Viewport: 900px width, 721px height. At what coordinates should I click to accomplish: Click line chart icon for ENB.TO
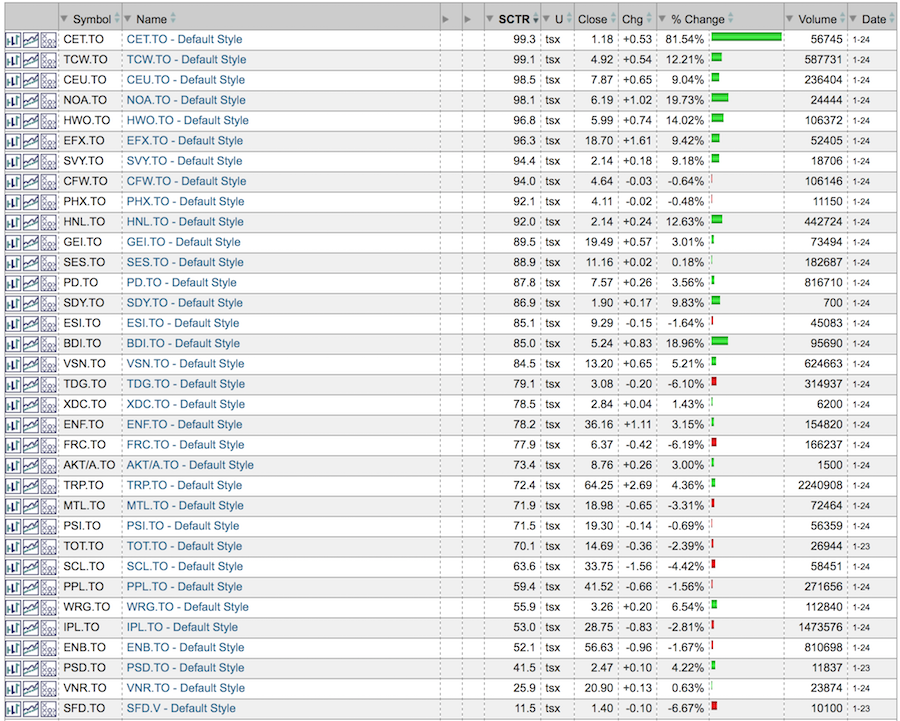pyautogui.click(x=30, y=648)
